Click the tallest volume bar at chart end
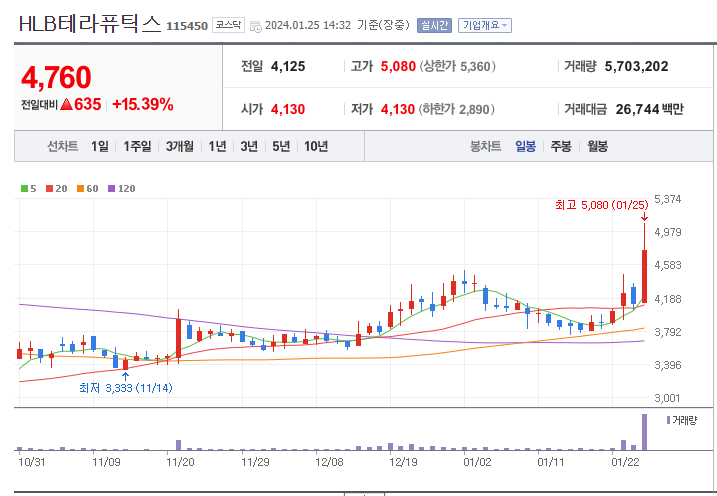Screen dimensions: 717x496 pos(644,432)
